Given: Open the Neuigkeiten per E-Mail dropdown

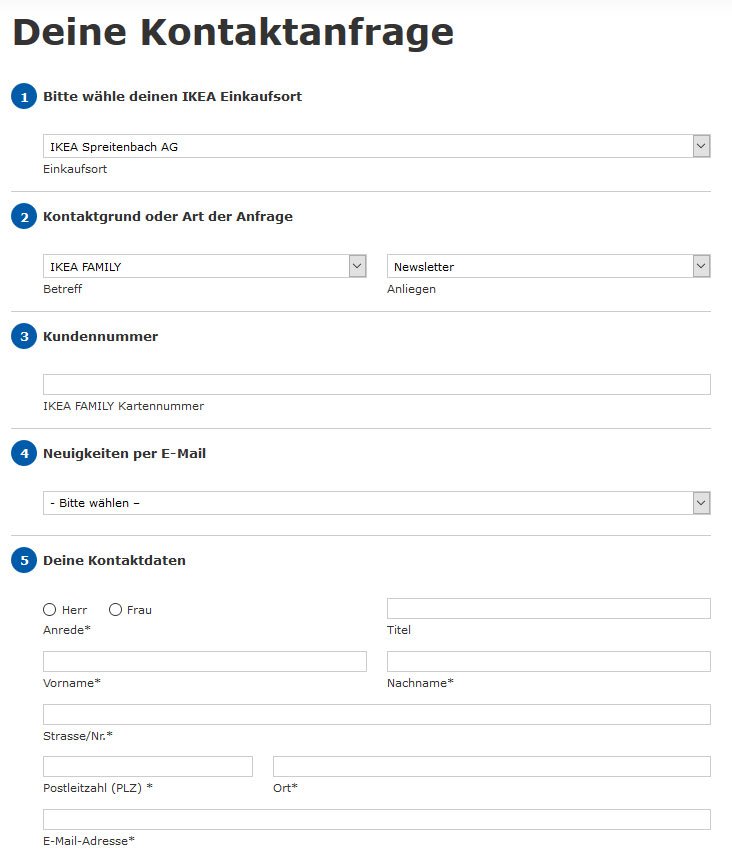Looking at the screenshot, I should [x=377, y=503].
